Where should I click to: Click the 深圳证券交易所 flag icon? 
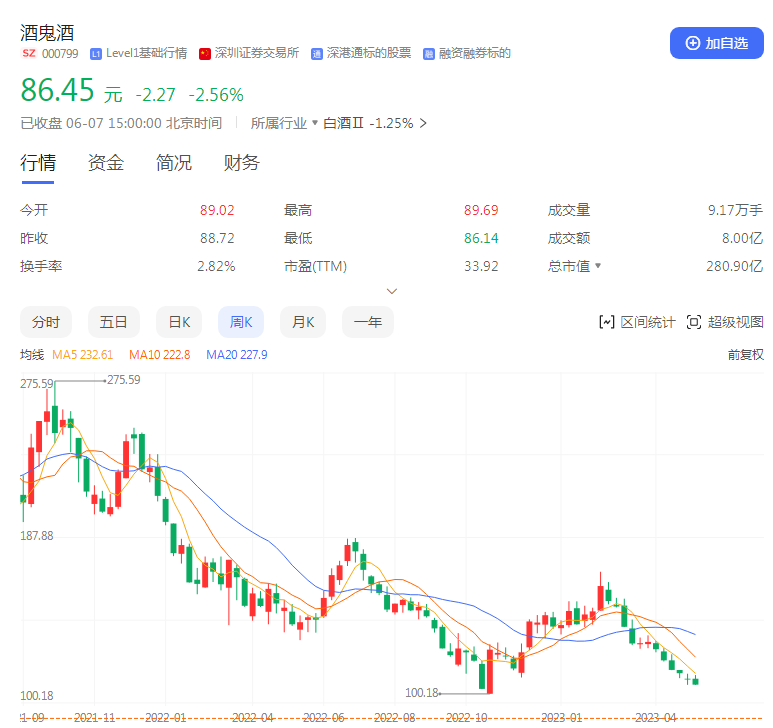click(205, 54)
